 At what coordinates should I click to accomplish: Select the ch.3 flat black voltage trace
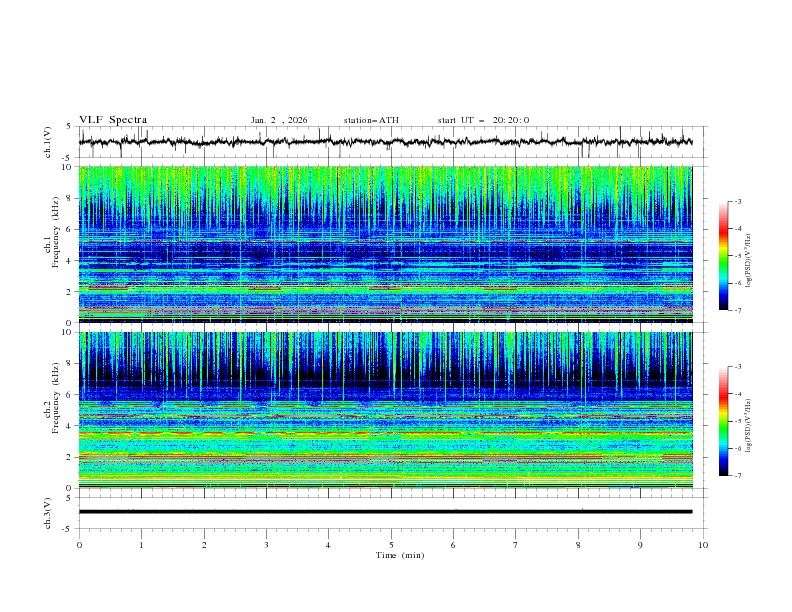point(385,512)
